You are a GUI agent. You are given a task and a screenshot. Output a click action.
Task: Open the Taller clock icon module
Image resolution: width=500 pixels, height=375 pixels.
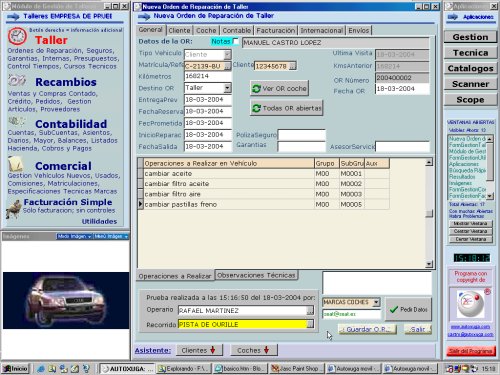(x=17, y=36)
